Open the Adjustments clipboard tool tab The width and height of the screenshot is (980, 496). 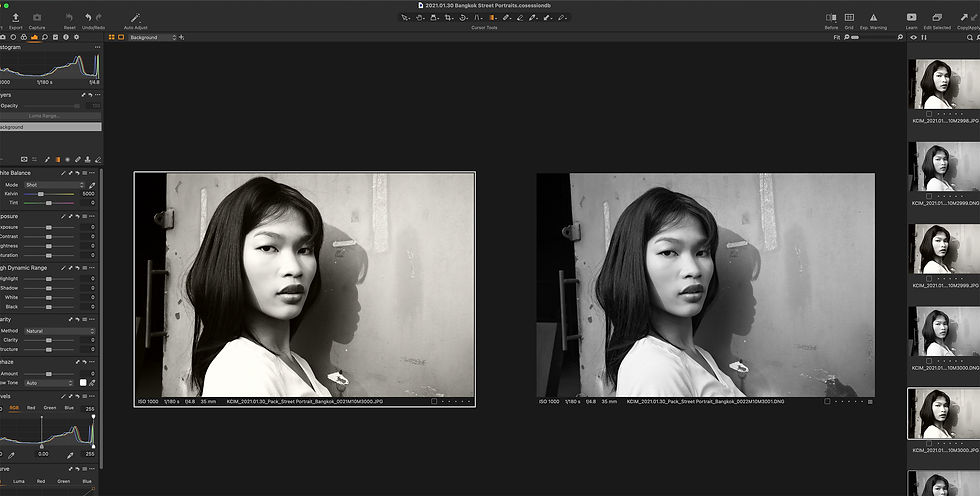click(x=55, y=37)
